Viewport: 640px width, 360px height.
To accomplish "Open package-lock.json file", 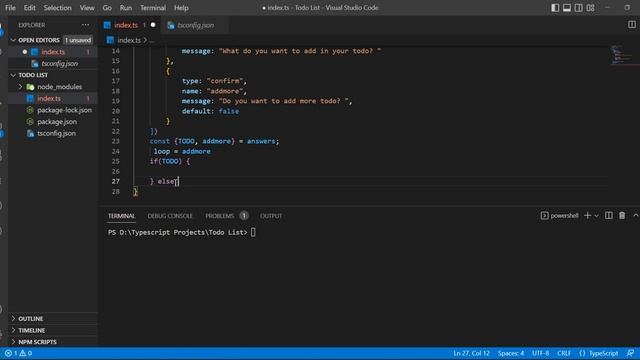I will pyautogui.click(x=64, y=110).
